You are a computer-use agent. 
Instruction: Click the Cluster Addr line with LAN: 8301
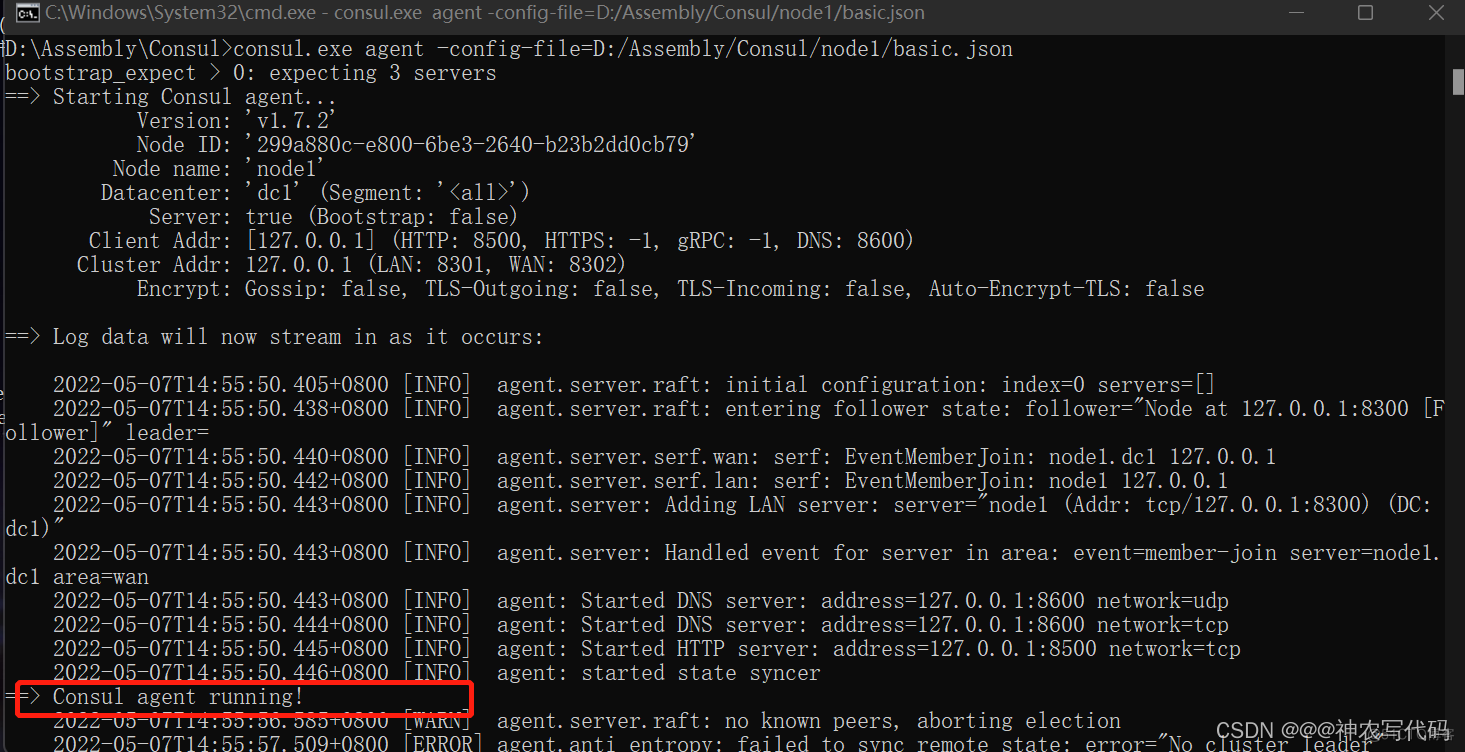[x=351, y=265]
